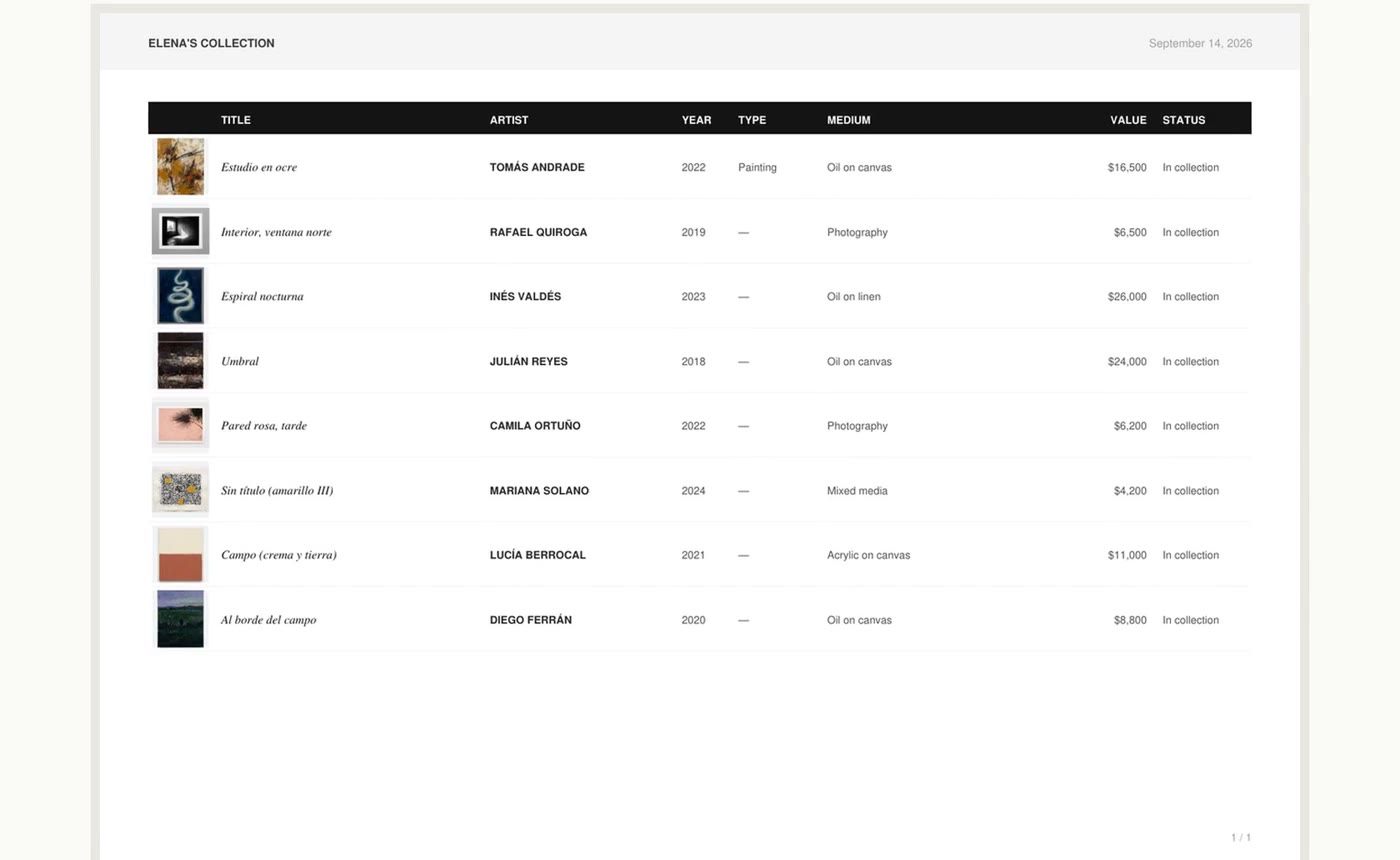
Task: Open the Estudio en ocre artwork thumbnail
Action: tap(180, 167)
